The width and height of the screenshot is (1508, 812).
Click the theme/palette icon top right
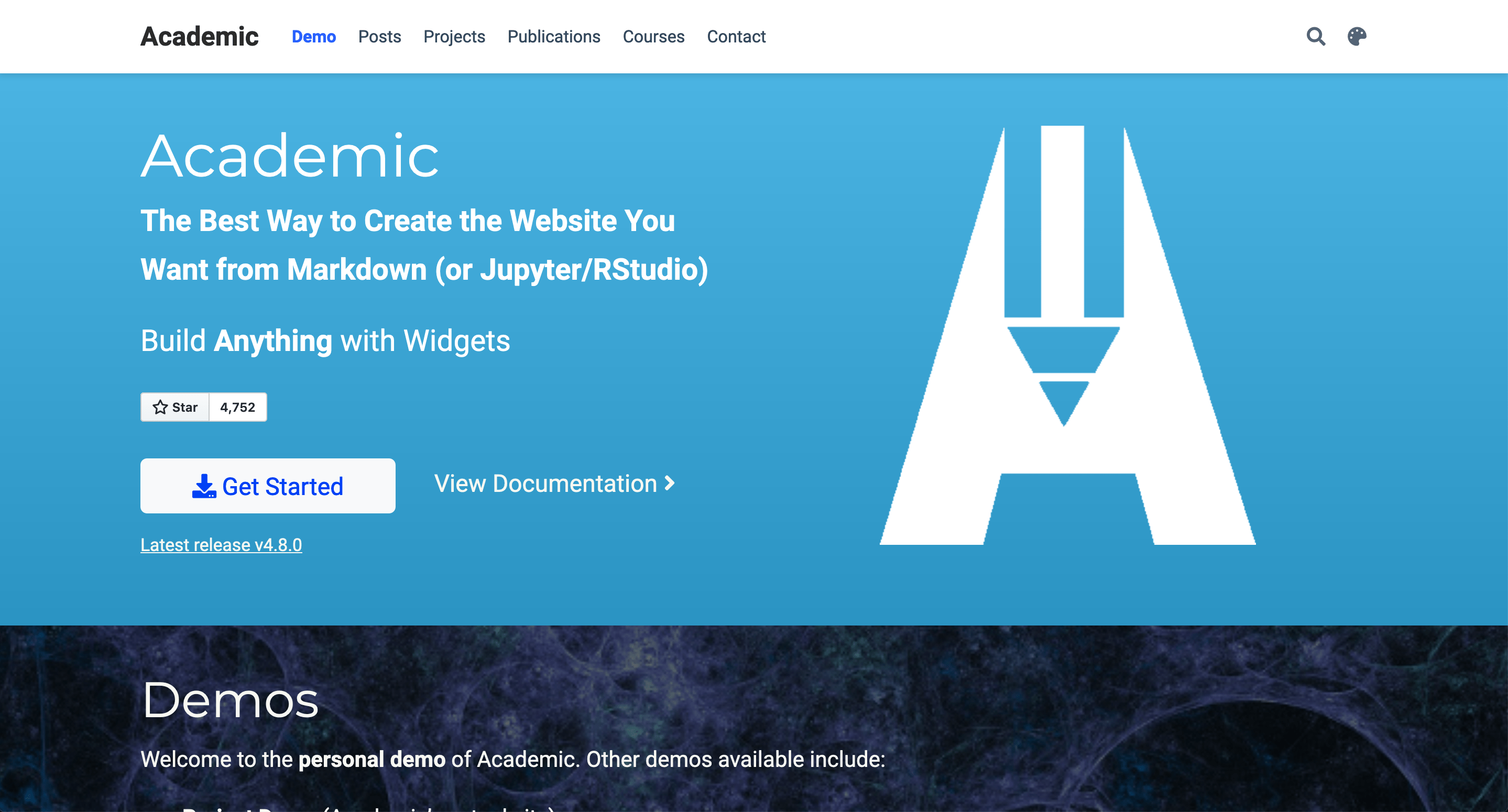1357,37
